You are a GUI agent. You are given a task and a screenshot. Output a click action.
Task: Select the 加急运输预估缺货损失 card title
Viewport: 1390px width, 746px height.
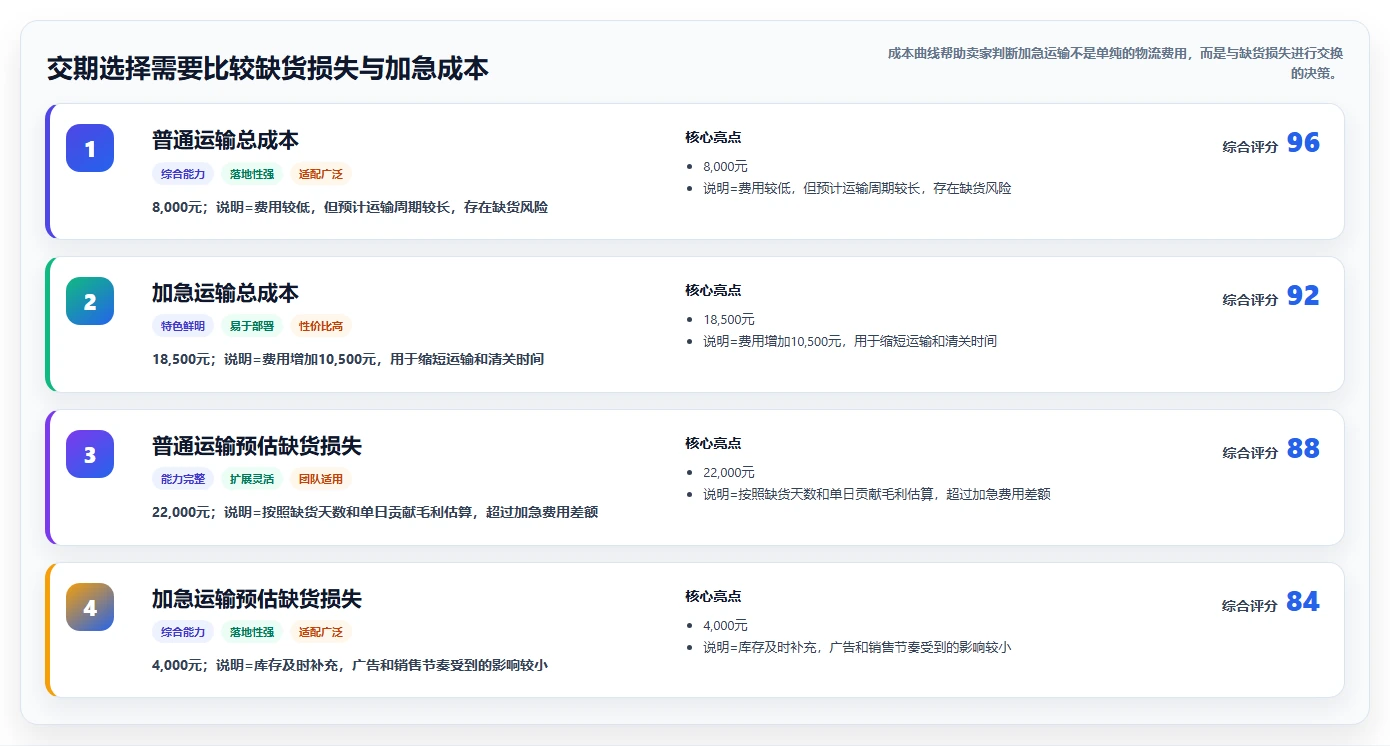[x=257, y=599]
